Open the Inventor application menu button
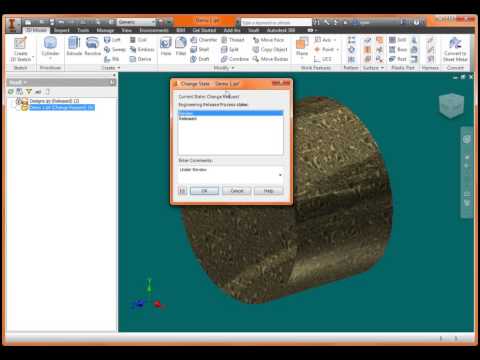The width and height of the screenshot is (480, 360). coord(12,25)
